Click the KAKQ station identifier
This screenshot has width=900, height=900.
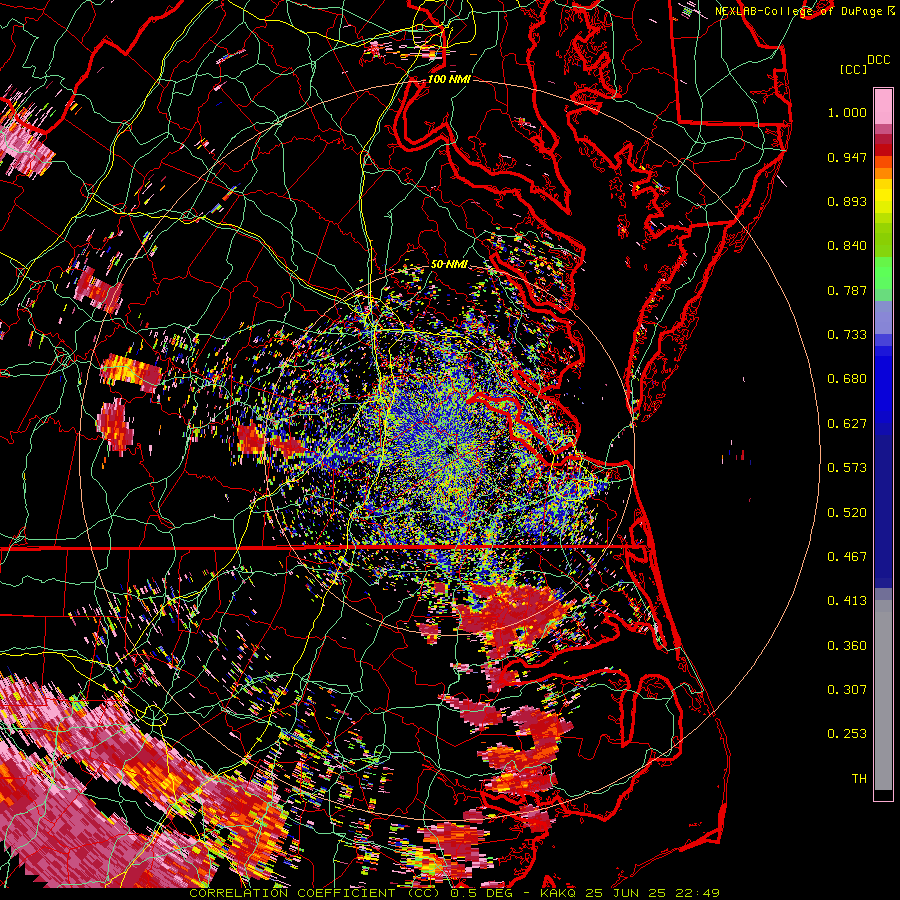click(x=560, y=893)
